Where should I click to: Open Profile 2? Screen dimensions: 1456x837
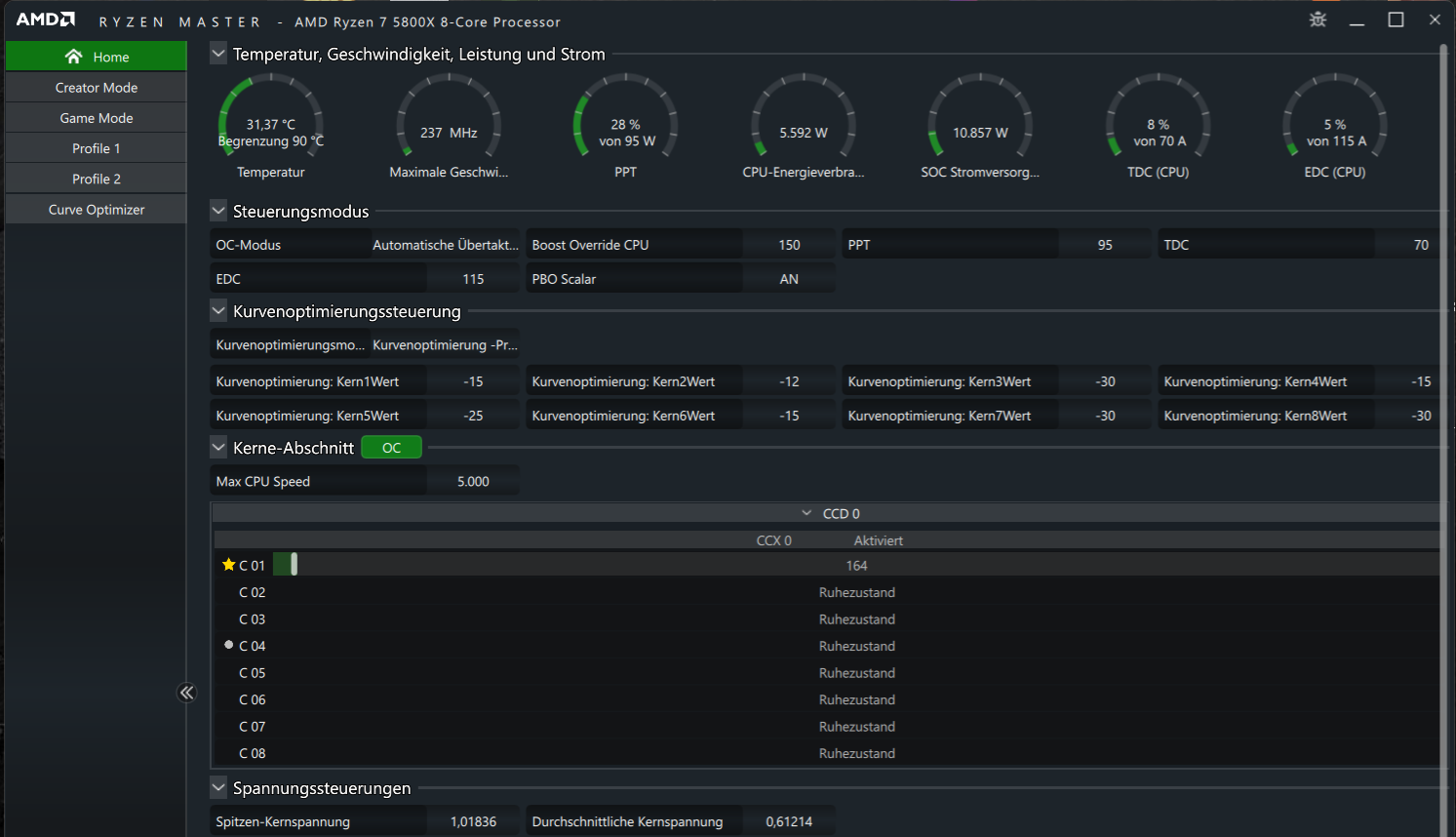pyautogui.click(x=96, y=179)
